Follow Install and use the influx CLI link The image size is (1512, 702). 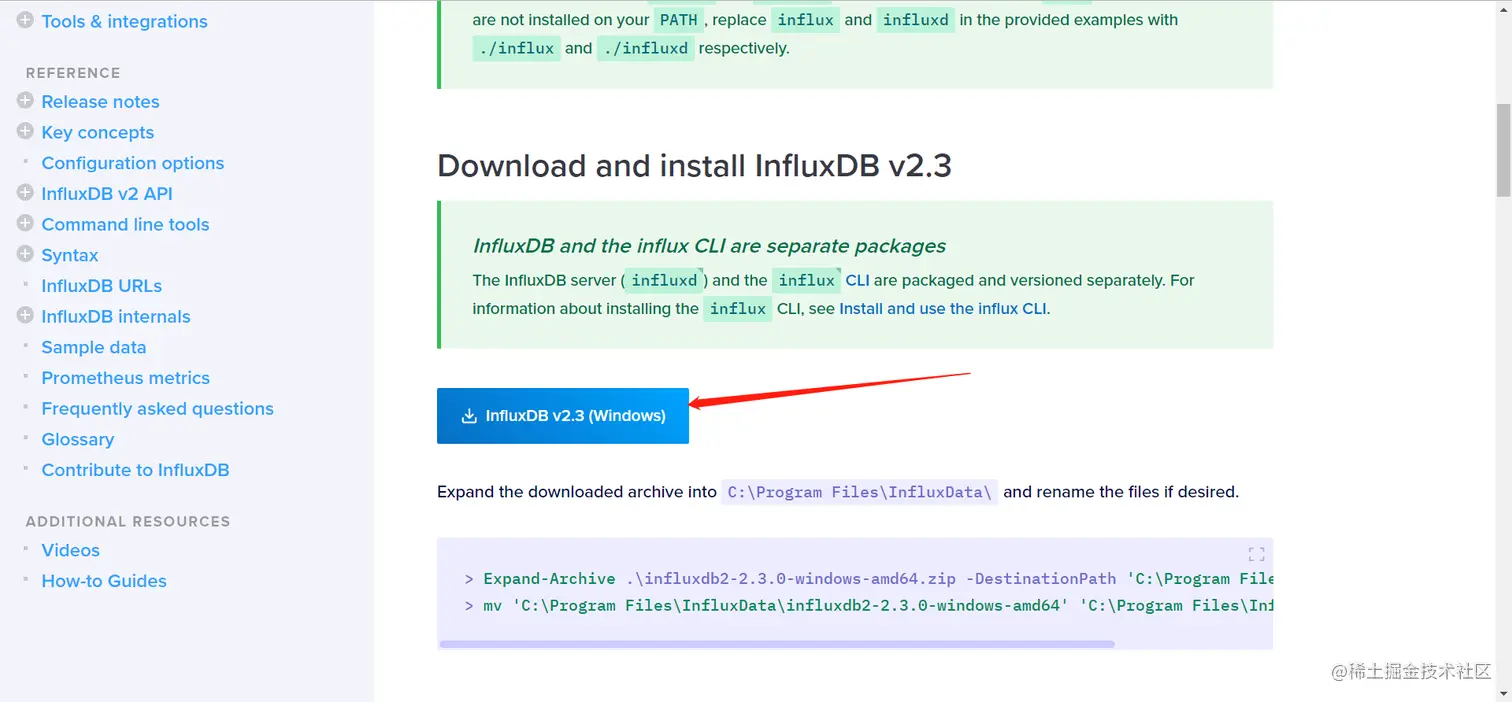click(943, 309)
